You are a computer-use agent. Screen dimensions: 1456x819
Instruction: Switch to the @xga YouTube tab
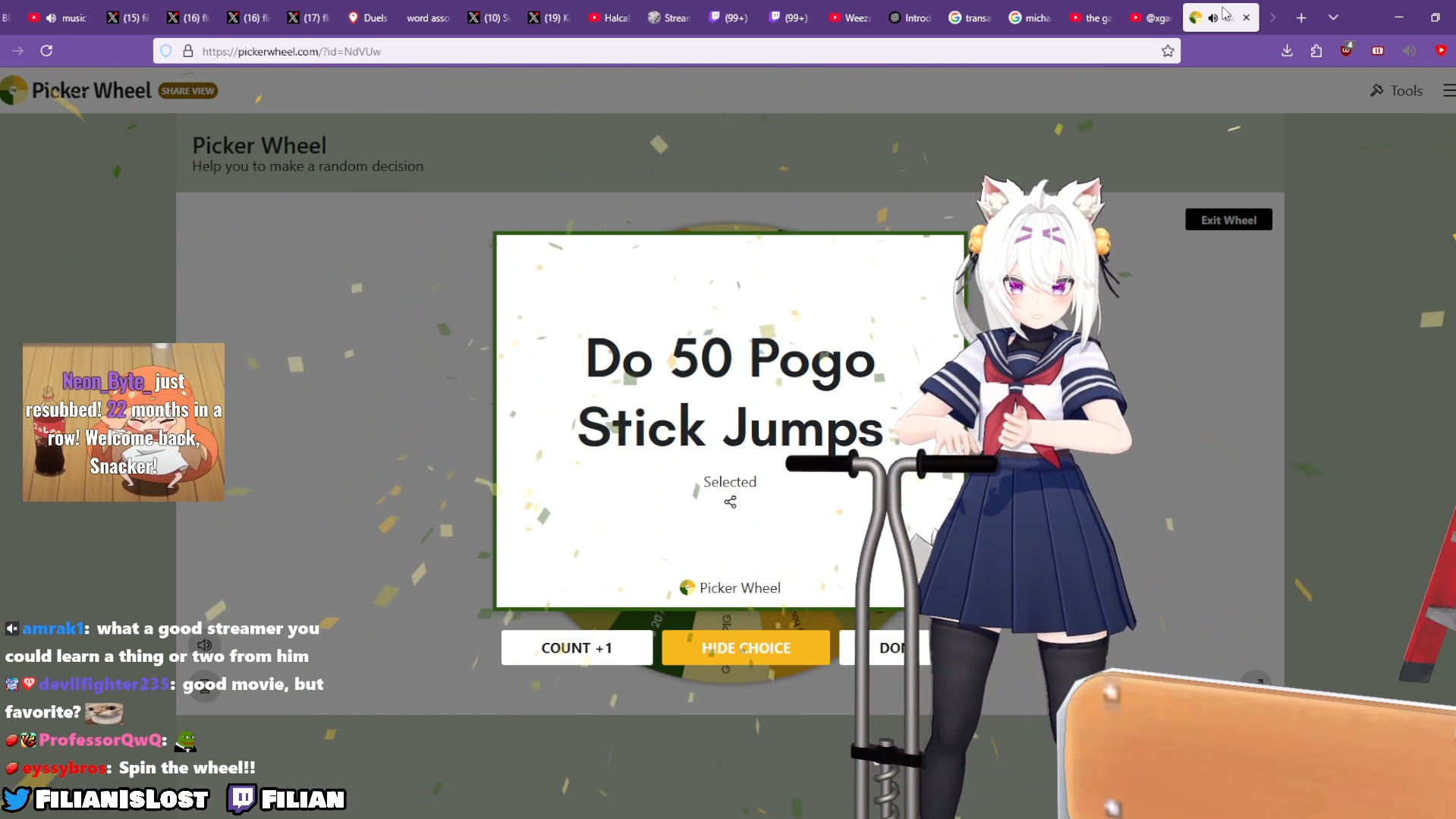tap(1150, 17)
